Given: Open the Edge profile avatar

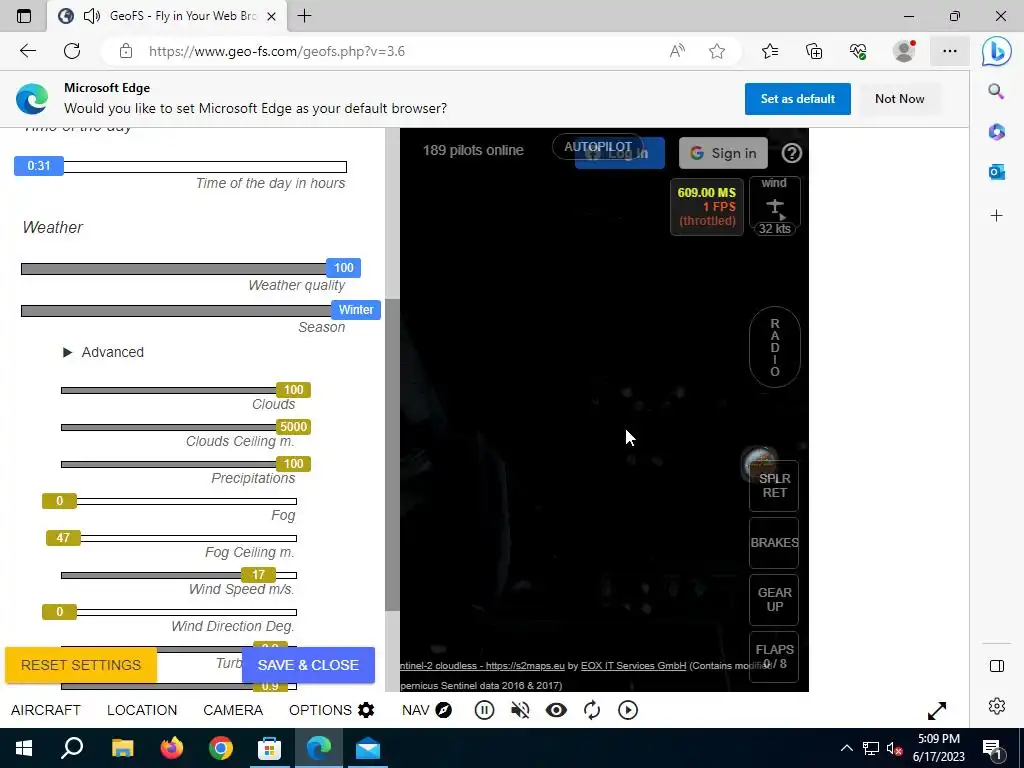Looking at the screenshot, I should 904,51.
